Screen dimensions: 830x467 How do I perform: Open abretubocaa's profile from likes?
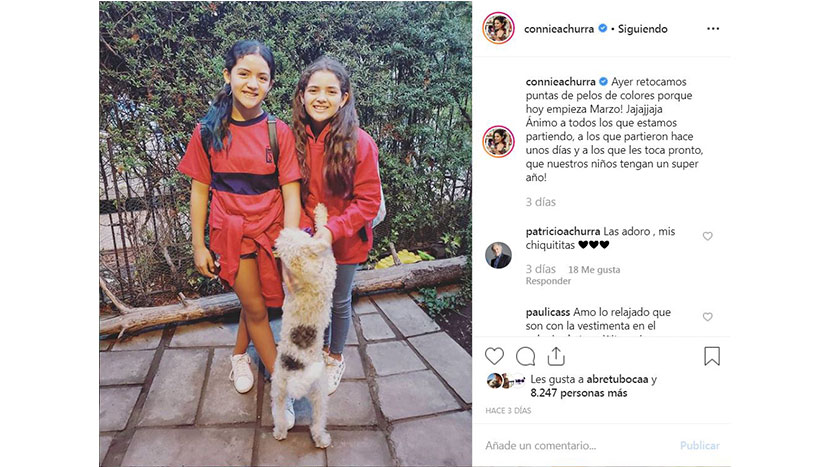(617, 379)
